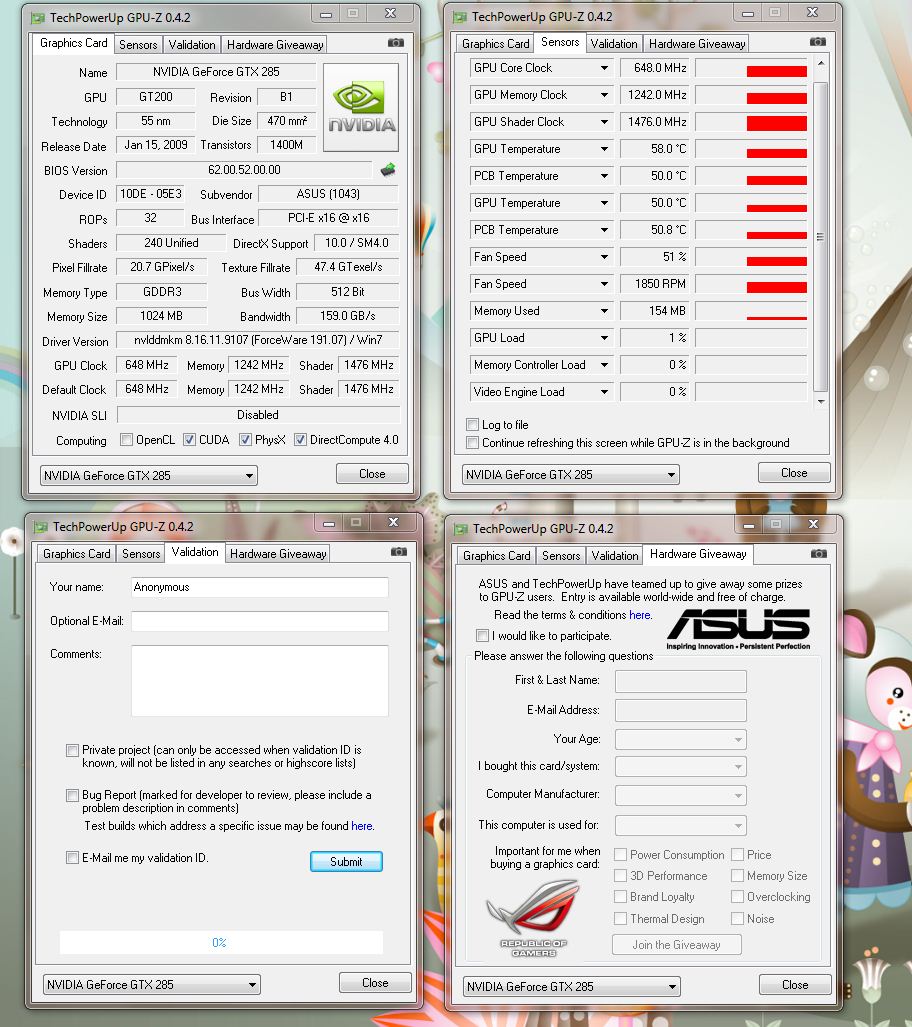This screenshot has height=1027, width=912.
Task: Check I would like to participate
Action: [483, 635]
